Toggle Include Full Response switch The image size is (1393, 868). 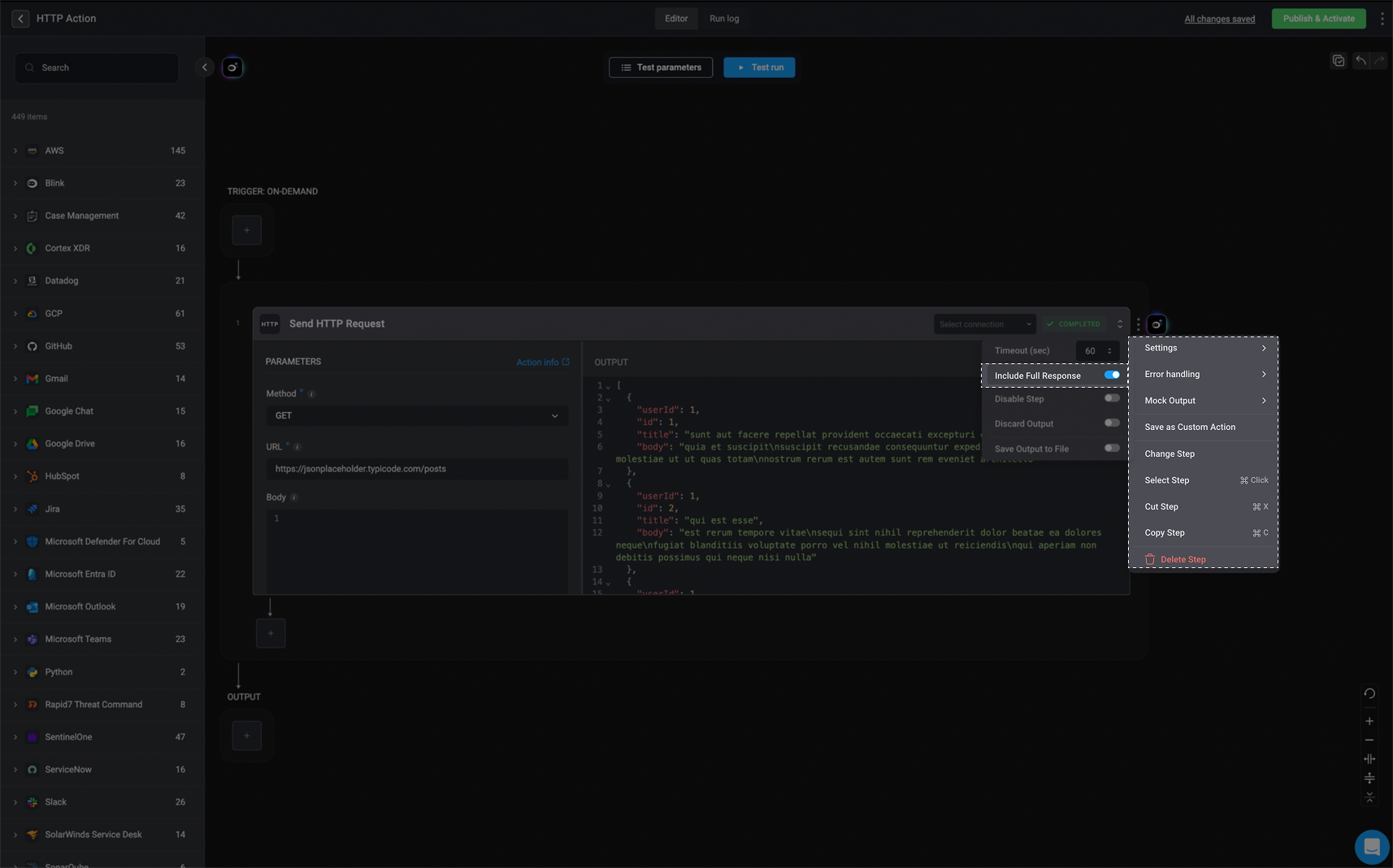click(1112, 375)
